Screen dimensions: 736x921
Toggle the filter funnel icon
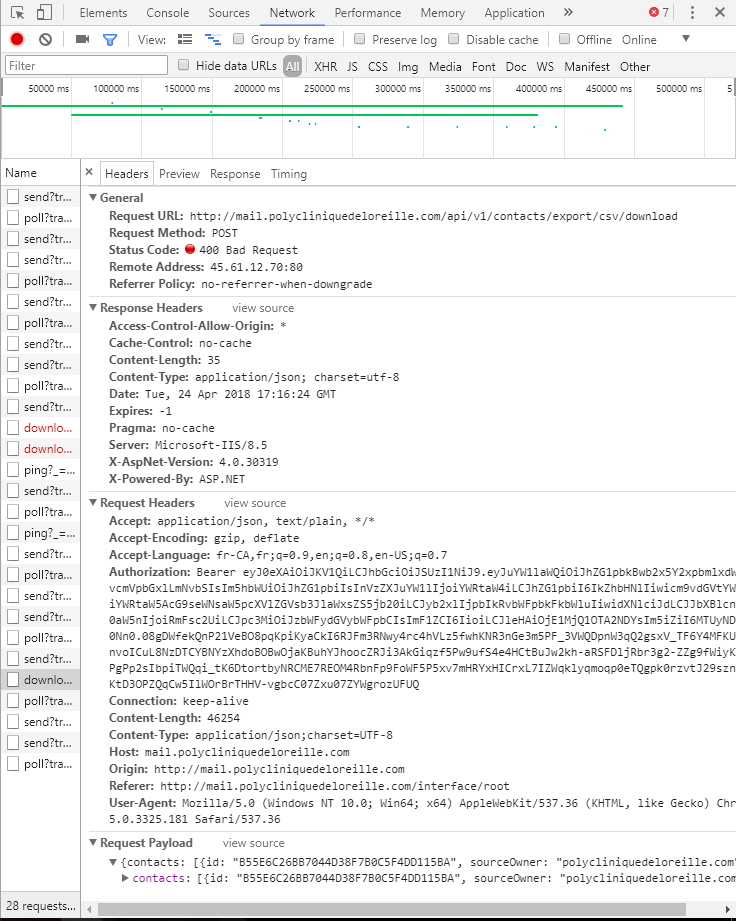[110, 40]
